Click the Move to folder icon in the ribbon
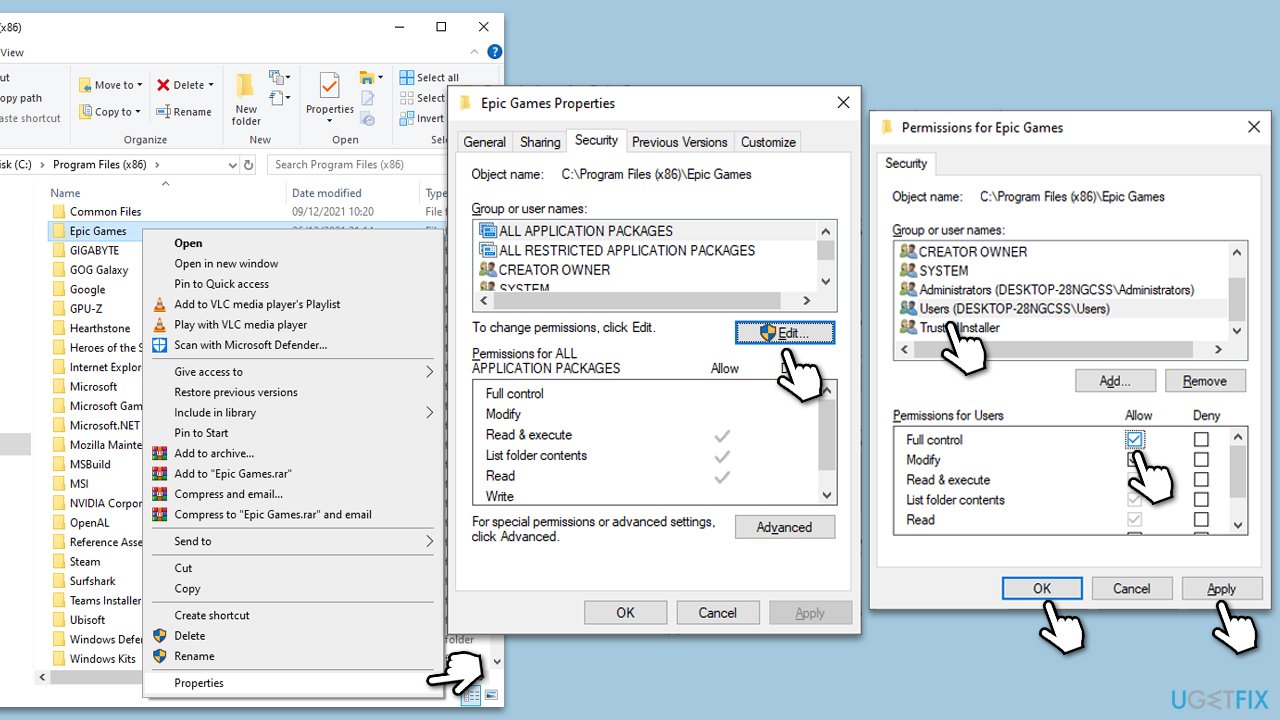 tap(85, 85)
